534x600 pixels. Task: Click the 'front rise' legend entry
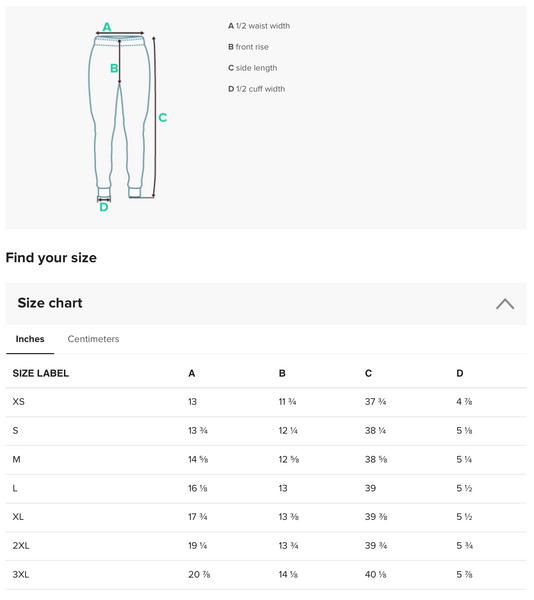tap(250, 47)
